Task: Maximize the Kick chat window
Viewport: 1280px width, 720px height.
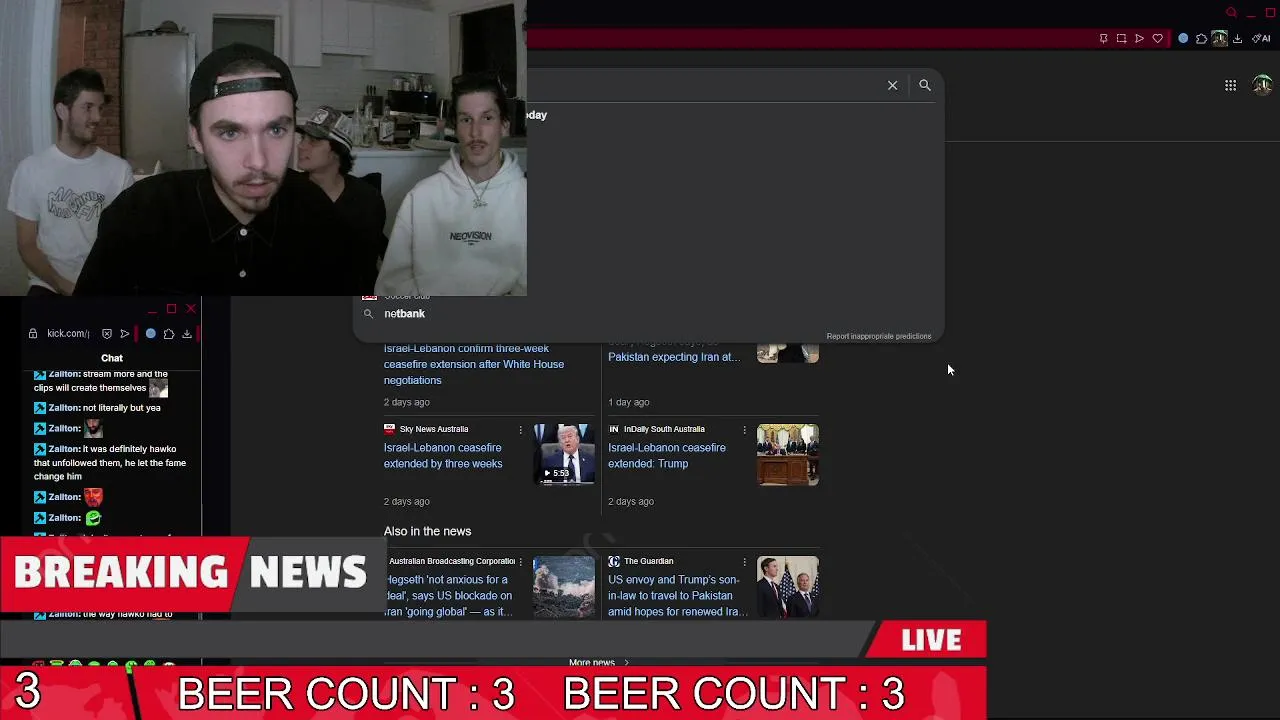Action: [172, 309]
